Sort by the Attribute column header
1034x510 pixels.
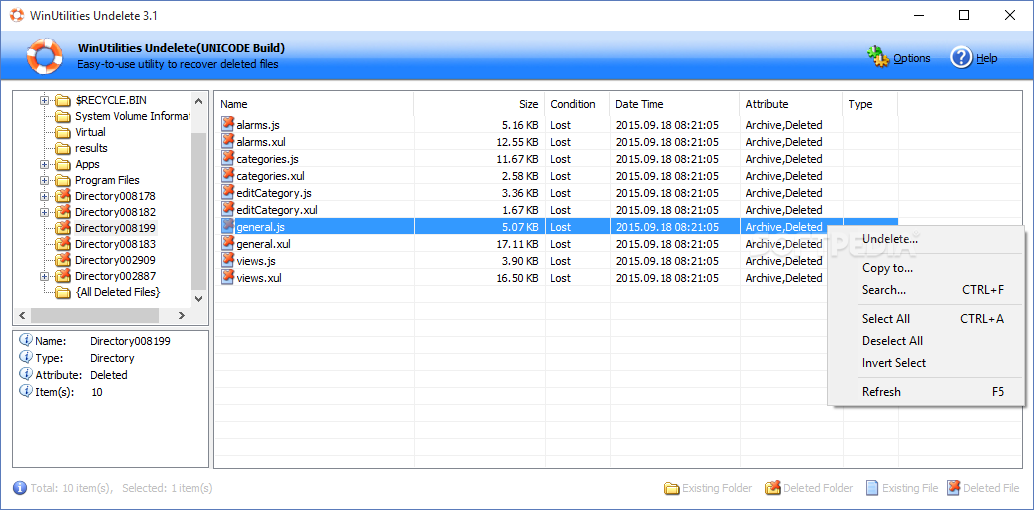(791, 104)
